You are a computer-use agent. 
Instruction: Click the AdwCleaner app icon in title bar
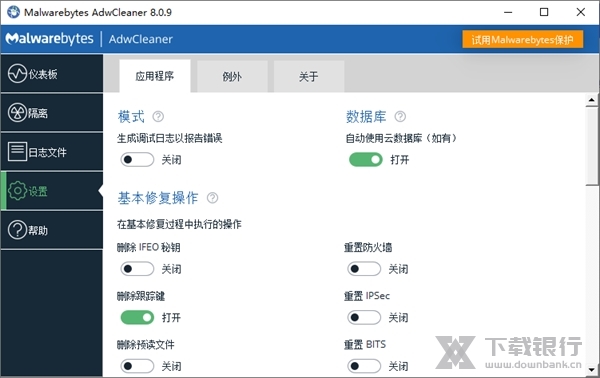(13, 12)
